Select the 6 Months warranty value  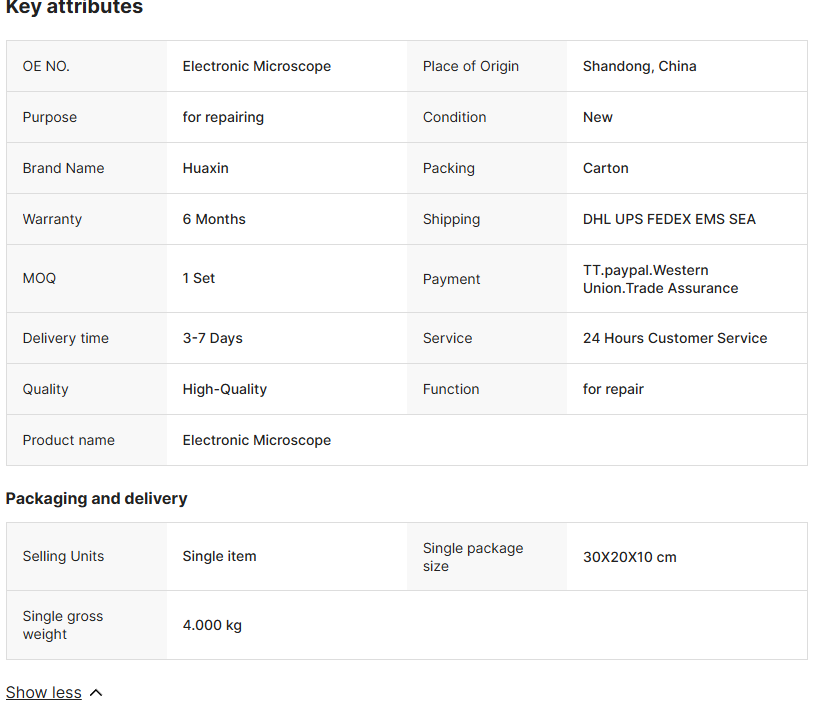214,219
